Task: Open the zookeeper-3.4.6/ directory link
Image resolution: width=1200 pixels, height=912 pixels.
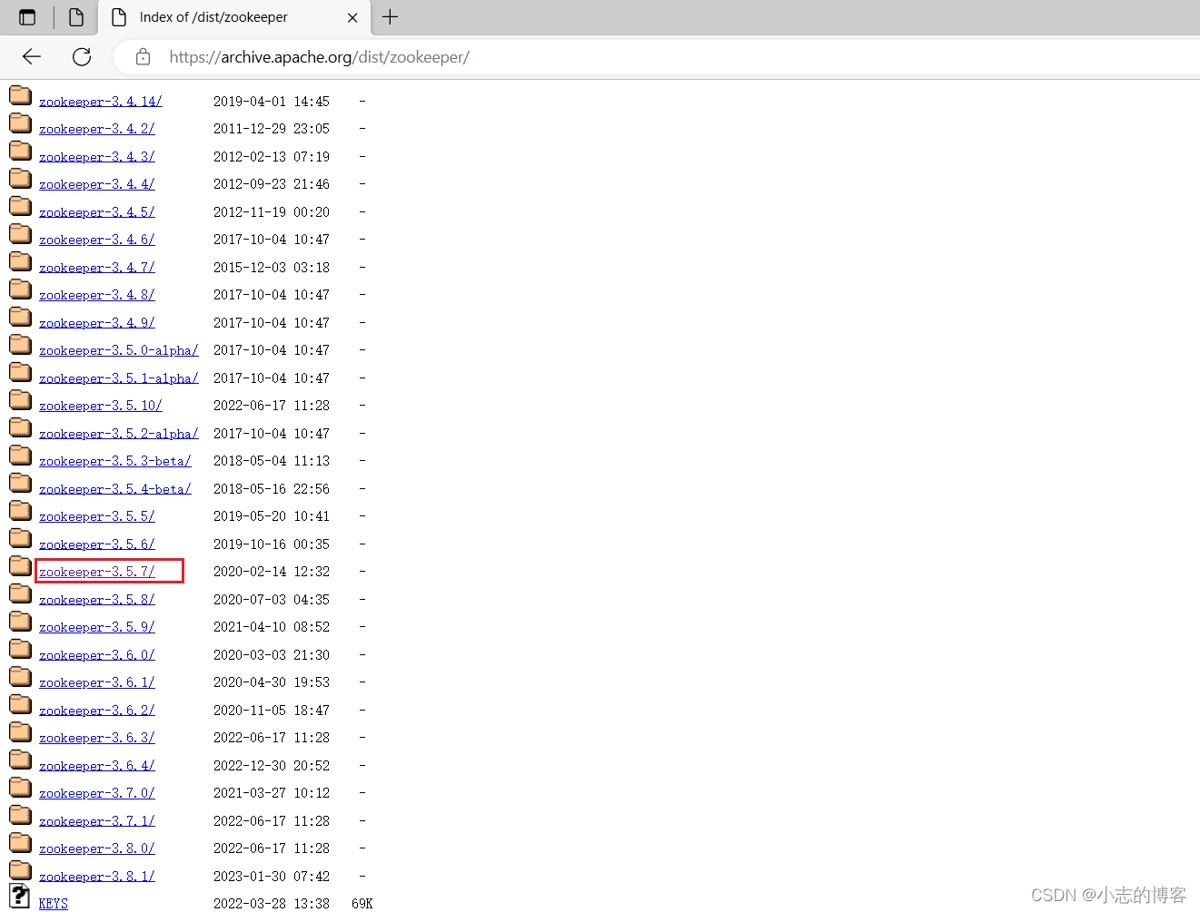Action: (x=97, y=240)
